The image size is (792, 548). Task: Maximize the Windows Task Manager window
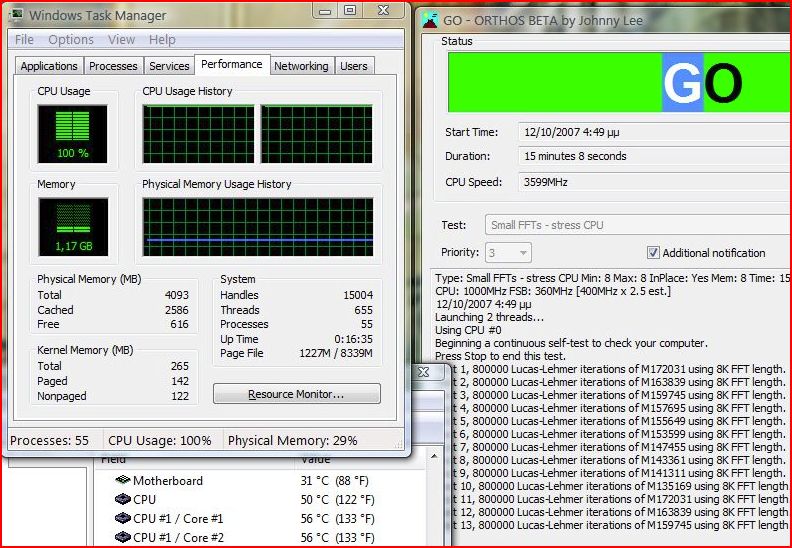350,11
